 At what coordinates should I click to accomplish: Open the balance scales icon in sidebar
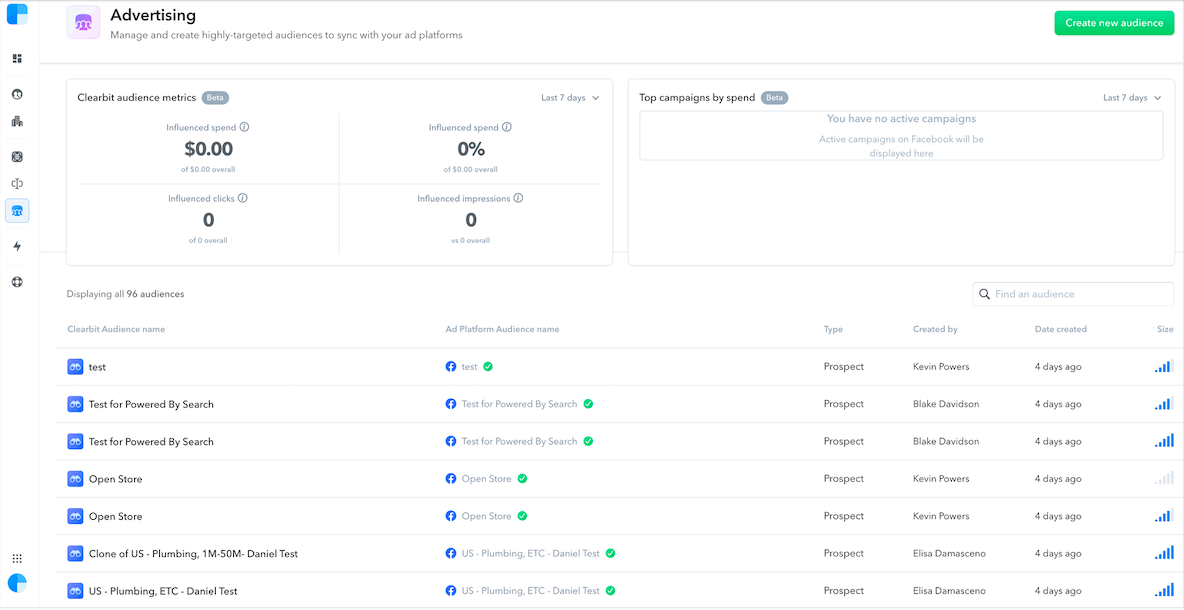[17, 183]
